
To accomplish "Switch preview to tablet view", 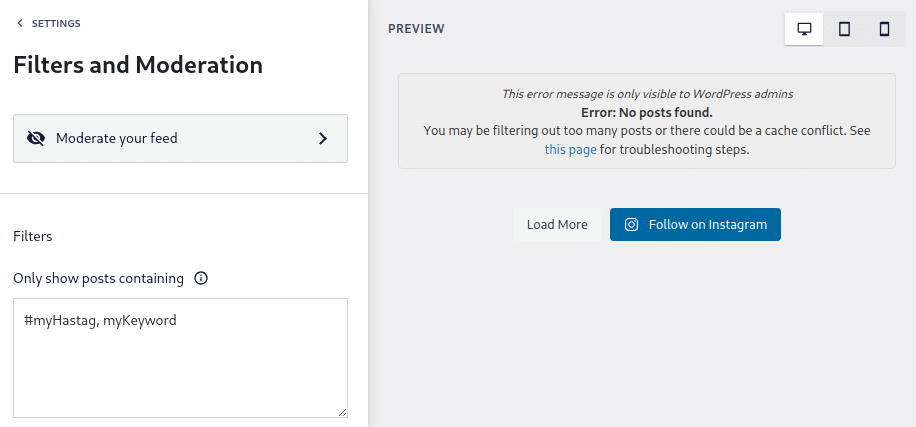I will tap(844, 29).
